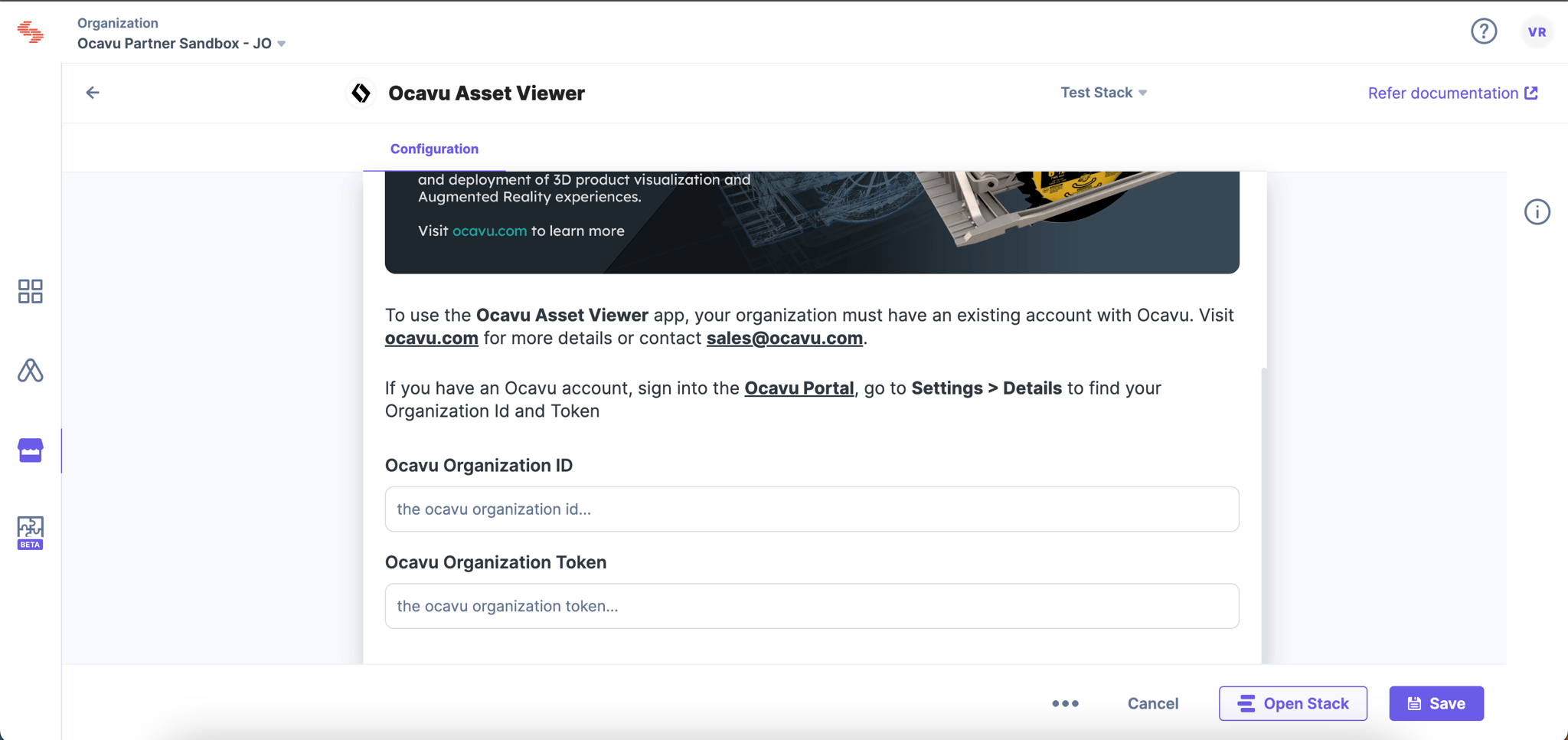Click the Ocavu Asset Viewer app logo
The width and height of the screenshot is (1568, 740).
[x=361, y=93]
